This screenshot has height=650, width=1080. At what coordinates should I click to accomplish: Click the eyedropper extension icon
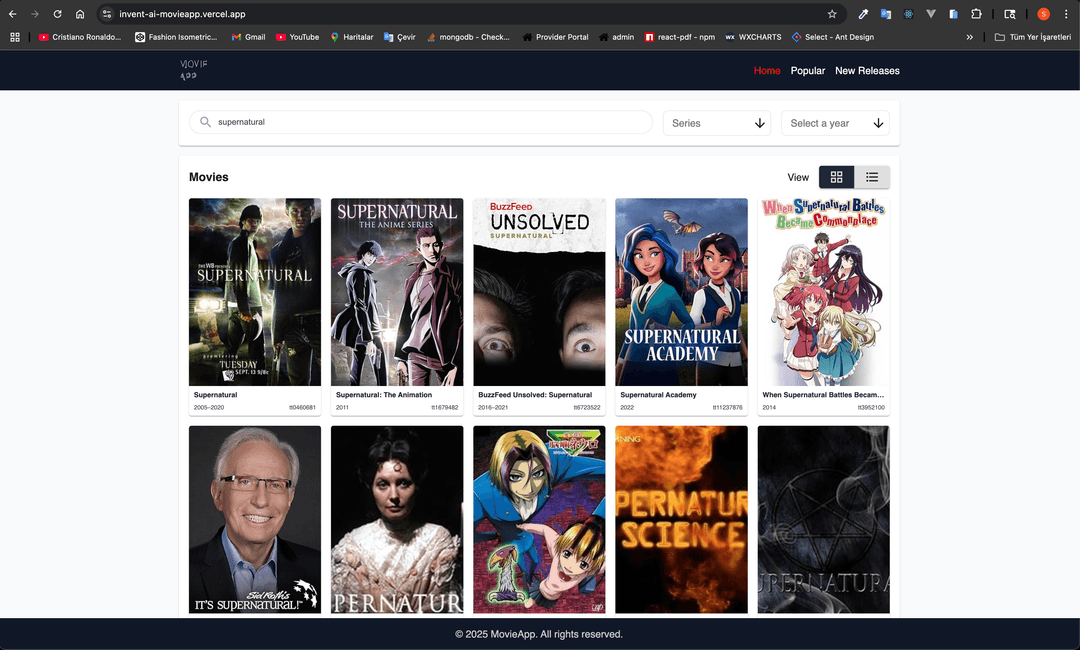click(863, 14)
